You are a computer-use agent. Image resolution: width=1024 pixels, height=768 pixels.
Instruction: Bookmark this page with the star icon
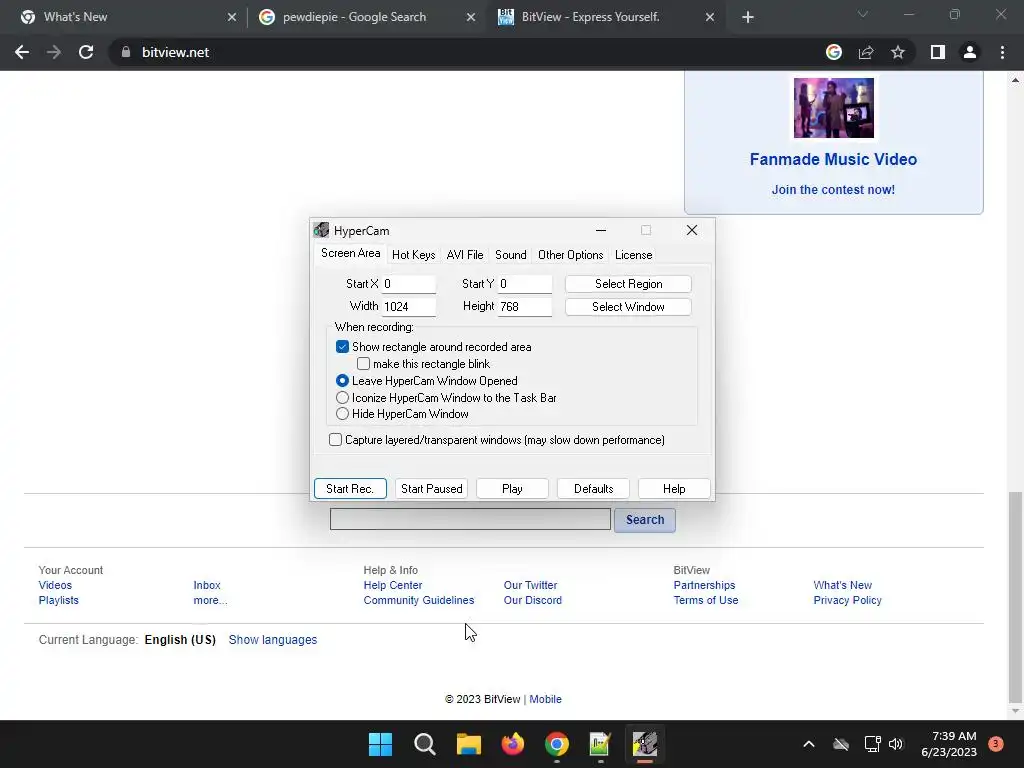click(x=898, y=52)
